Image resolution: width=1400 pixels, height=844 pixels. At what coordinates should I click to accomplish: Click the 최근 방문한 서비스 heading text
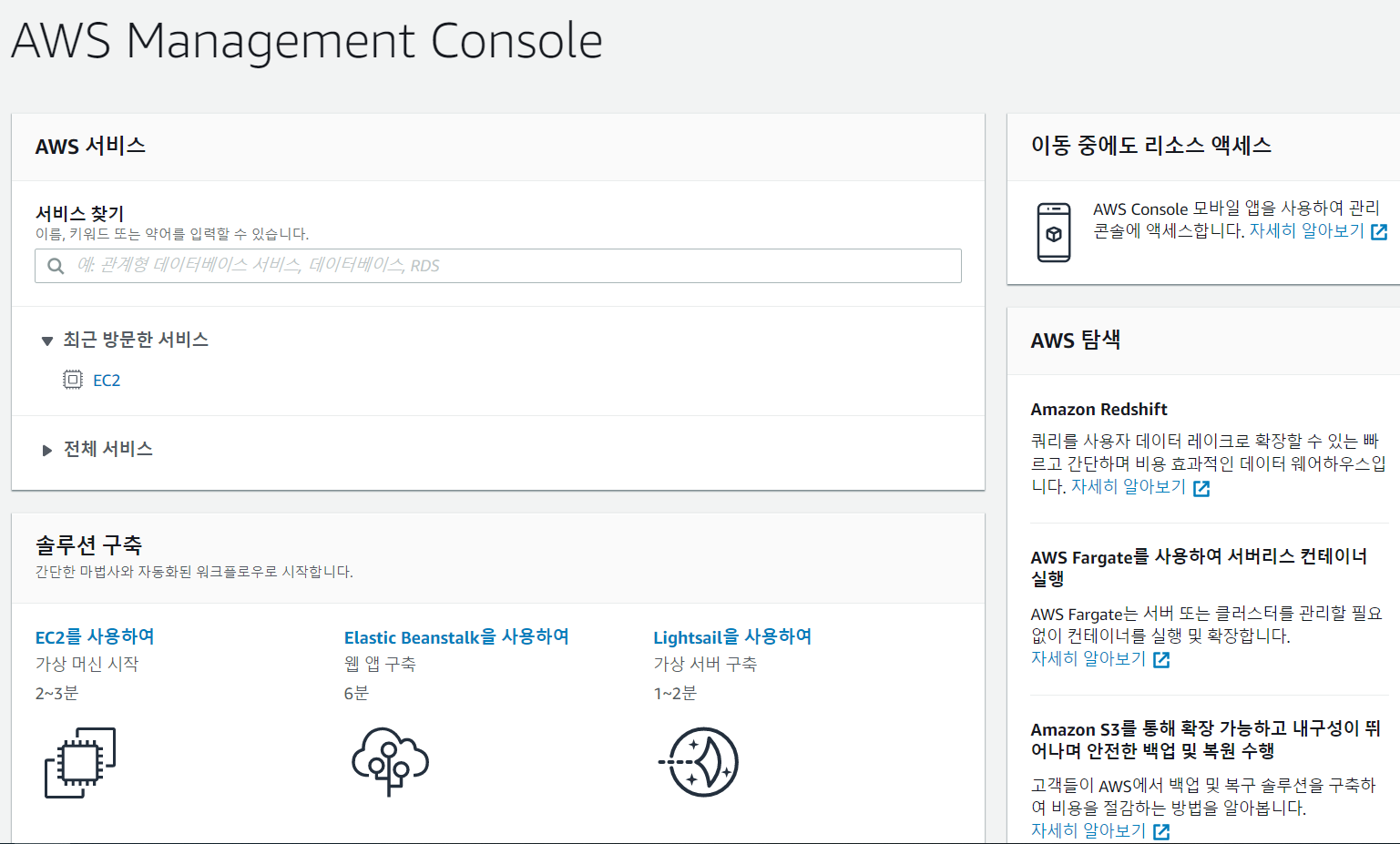(x=136, y=340)
